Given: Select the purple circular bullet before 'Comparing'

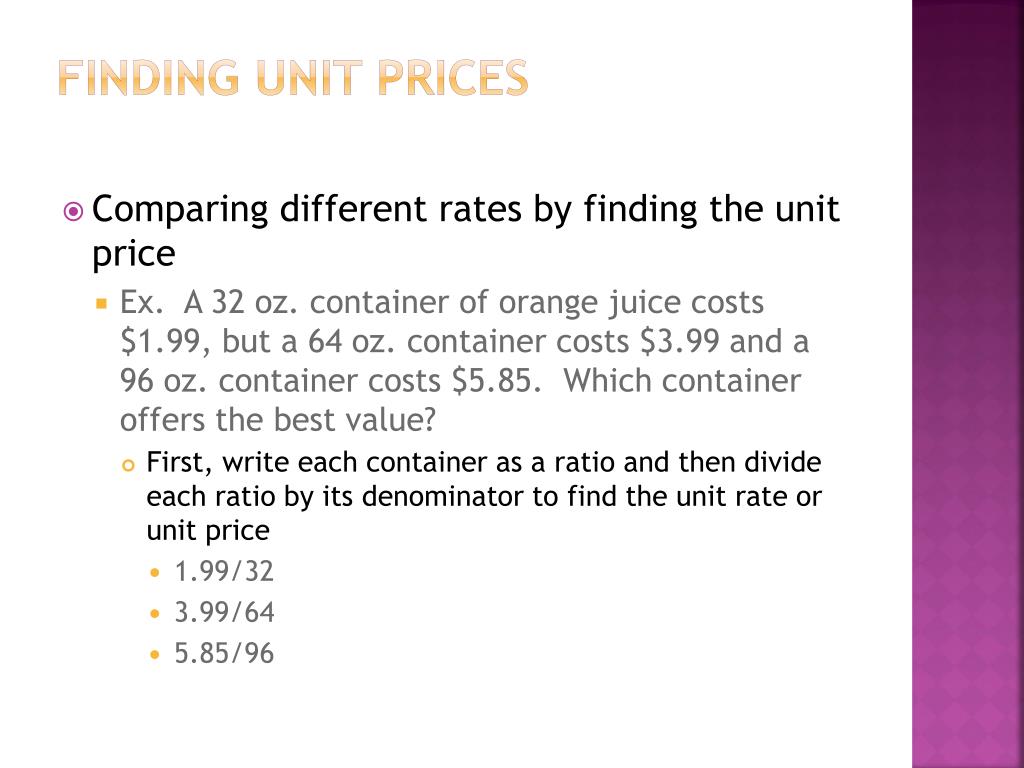Looking at the screenshot, I should 73,212.
